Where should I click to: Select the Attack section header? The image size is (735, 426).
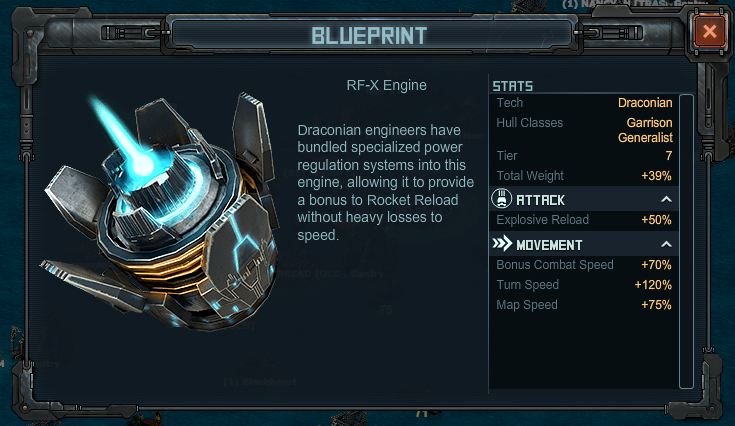584,199
